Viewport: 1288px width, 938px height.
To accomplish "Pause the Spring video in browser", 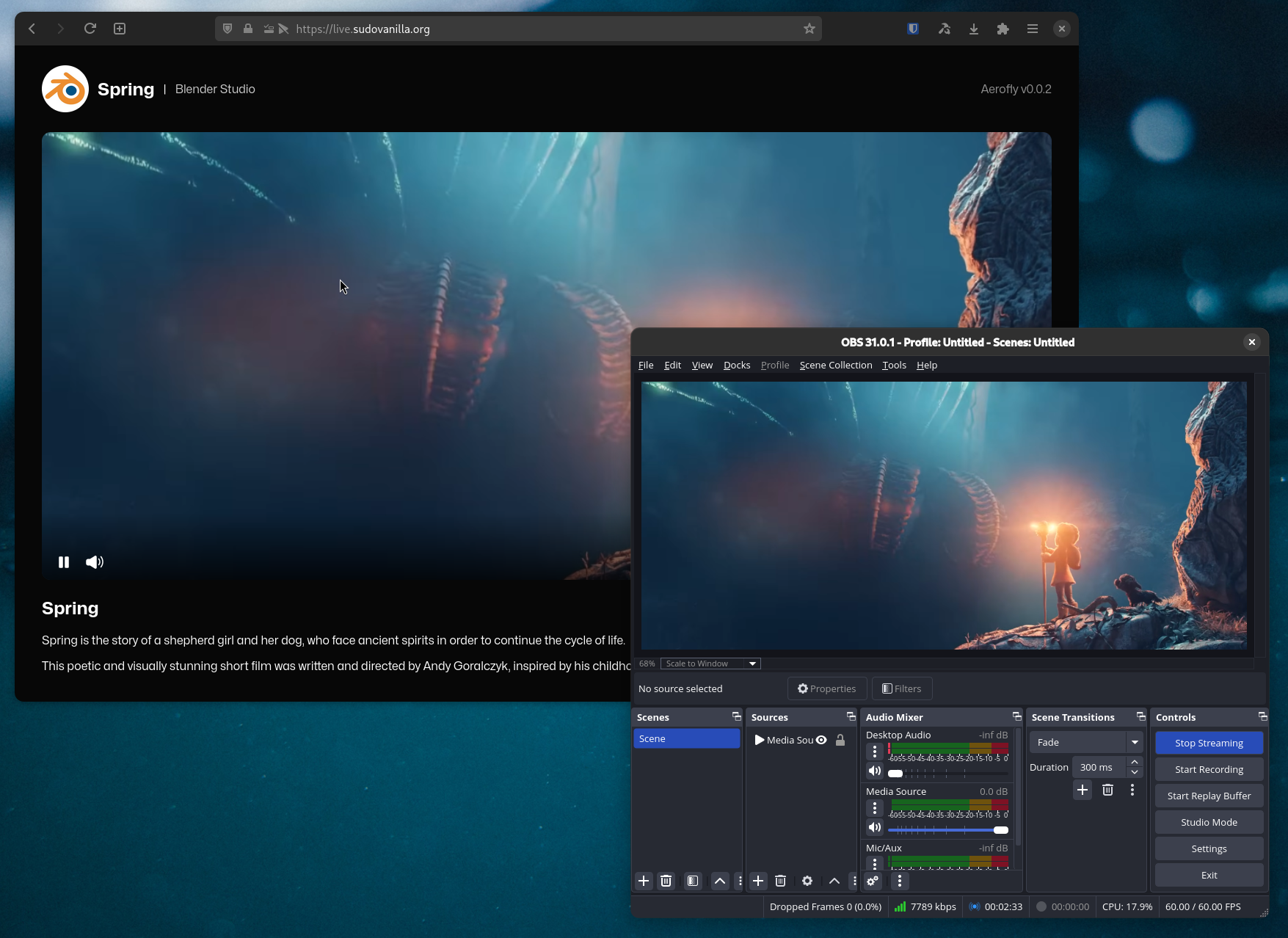I will click(x=64, y=562).
